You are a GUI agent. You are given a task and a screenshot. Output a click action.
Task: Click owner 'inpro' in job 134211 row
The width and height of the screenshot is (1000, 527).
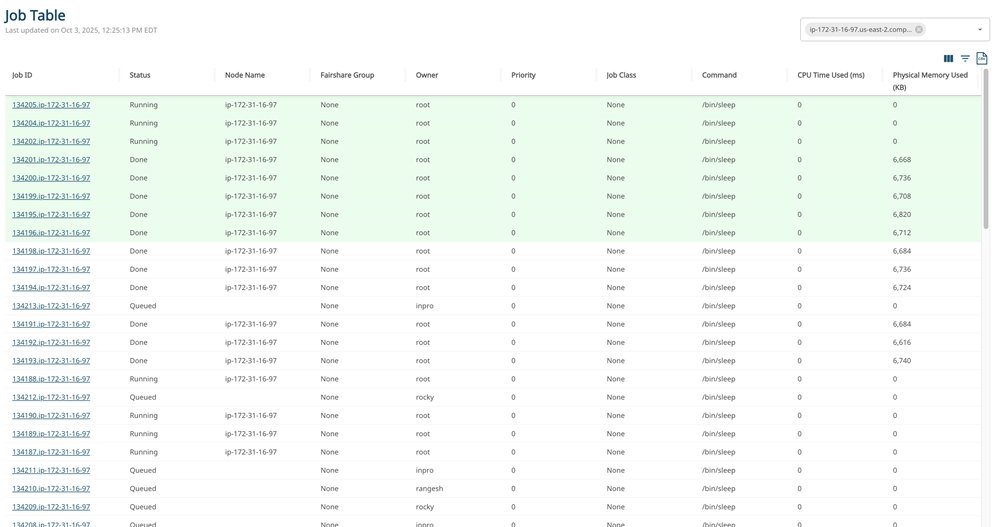click(x=425, y=471)
